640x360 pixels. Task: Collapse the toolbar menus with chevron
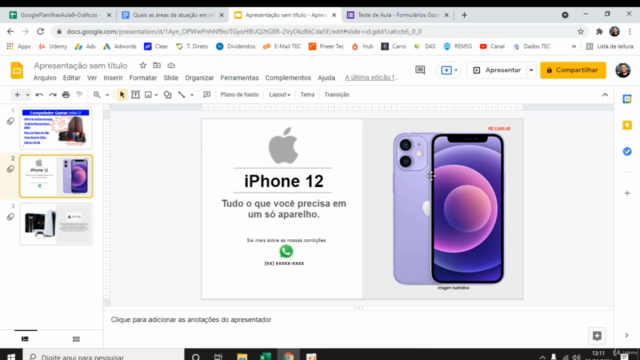point(605,95)
